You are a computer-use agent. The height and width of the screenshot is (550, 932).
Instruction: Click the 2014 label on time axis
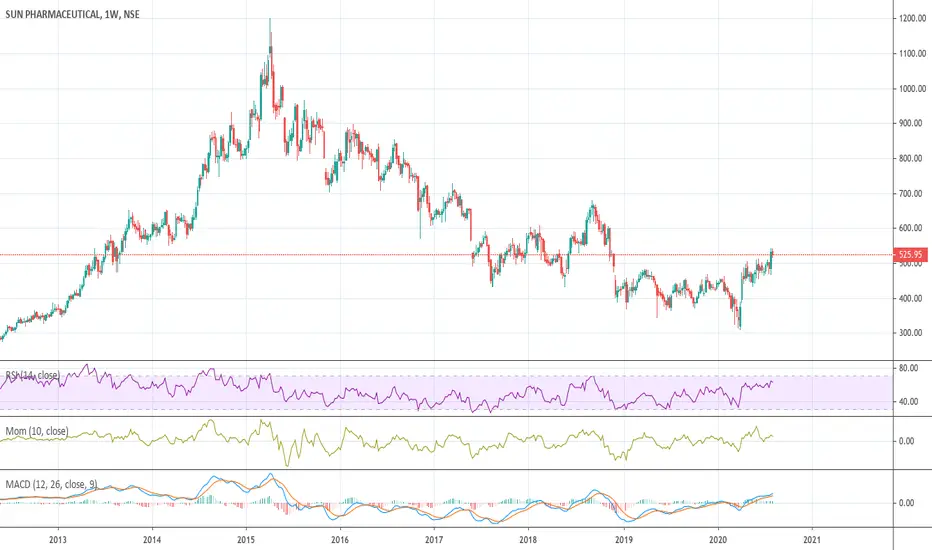pyautogui.click(x=152, y=540)
